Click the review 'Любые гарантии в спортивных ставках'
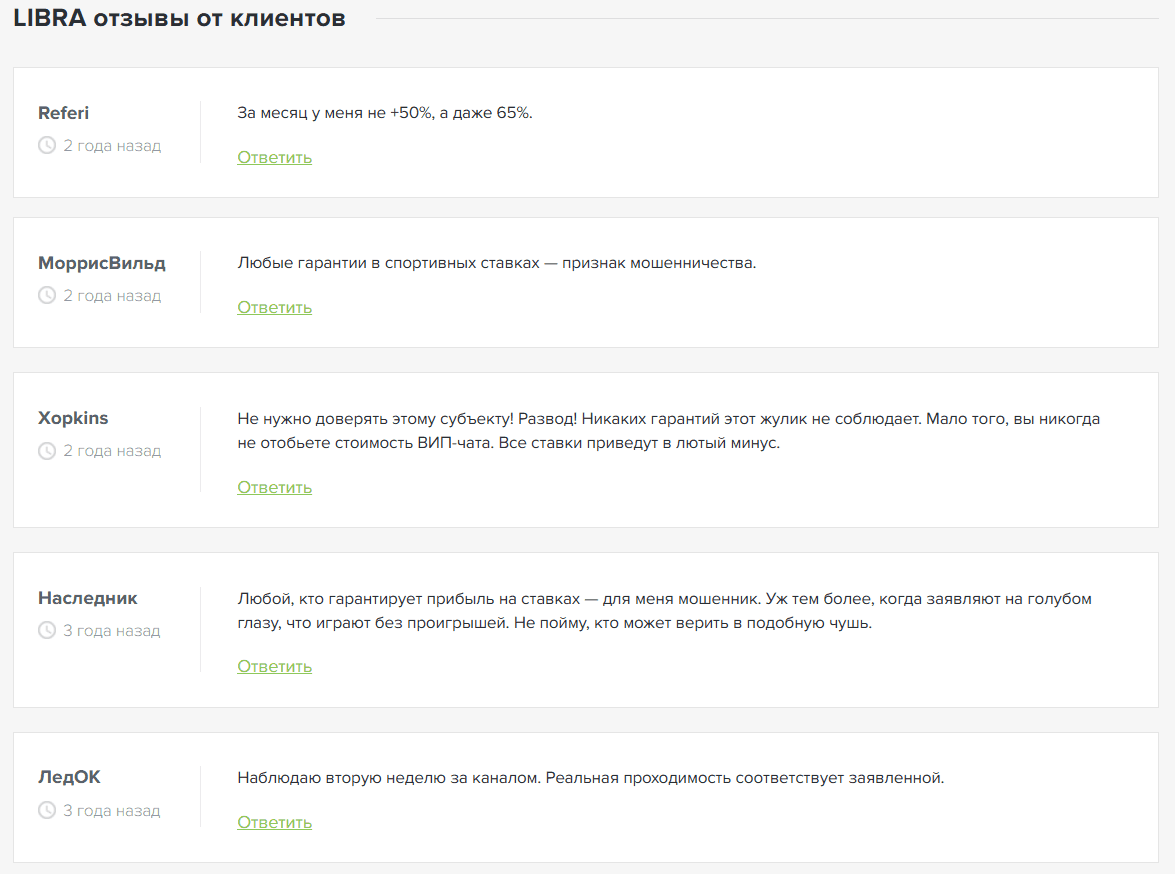 [497, 263]
